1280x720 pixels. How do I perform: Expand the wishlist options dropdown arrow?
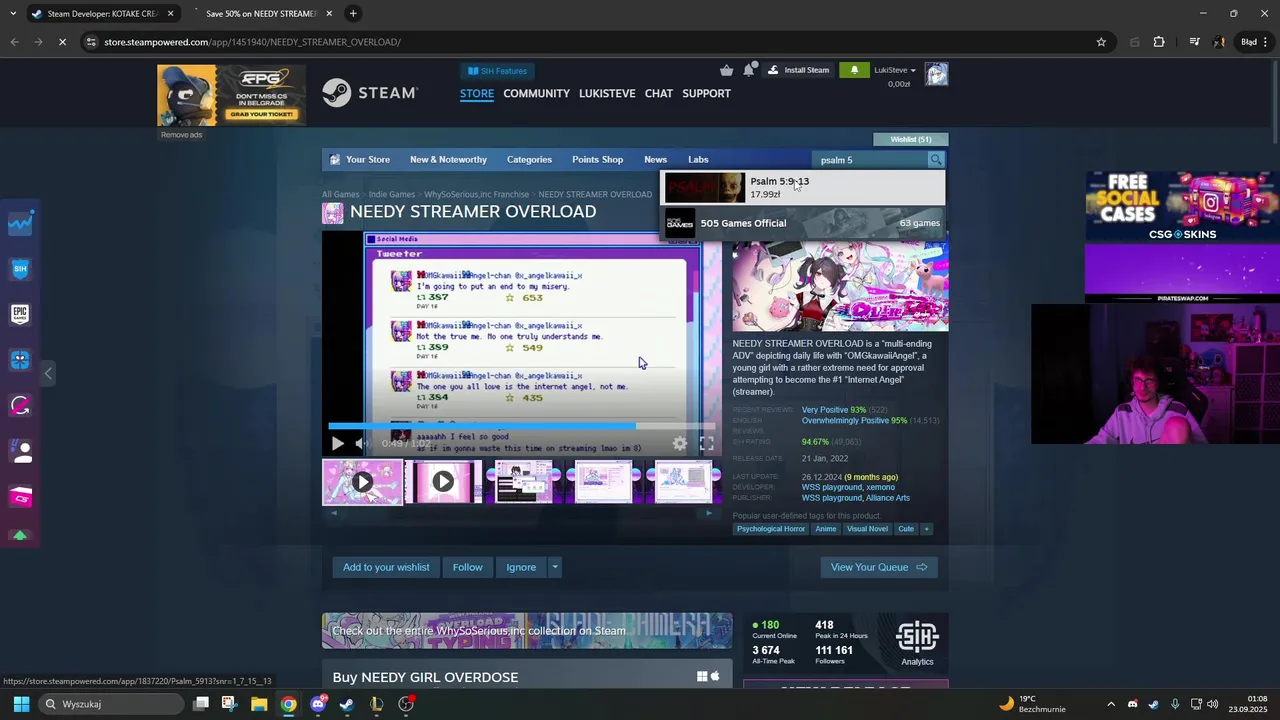click(555, 567)
